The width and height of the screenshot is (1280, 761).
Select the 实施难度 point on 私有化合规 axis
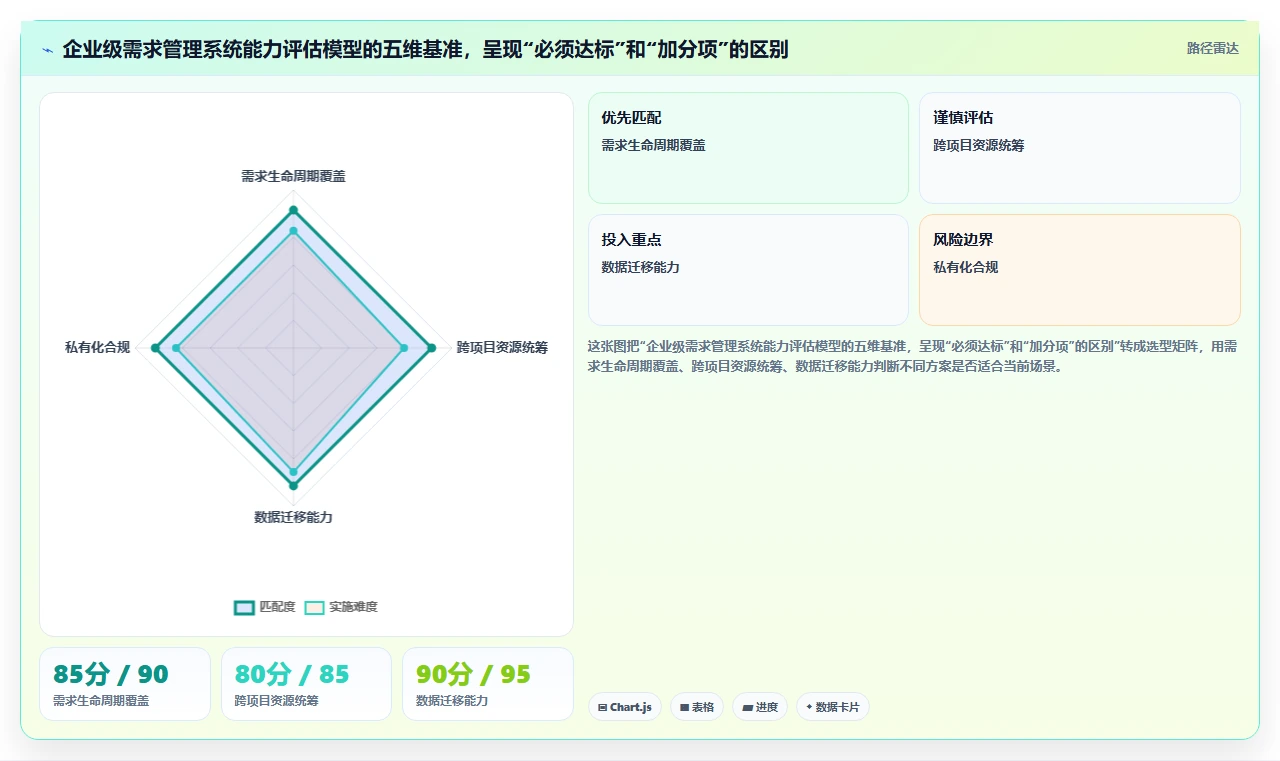click(176, 348)
